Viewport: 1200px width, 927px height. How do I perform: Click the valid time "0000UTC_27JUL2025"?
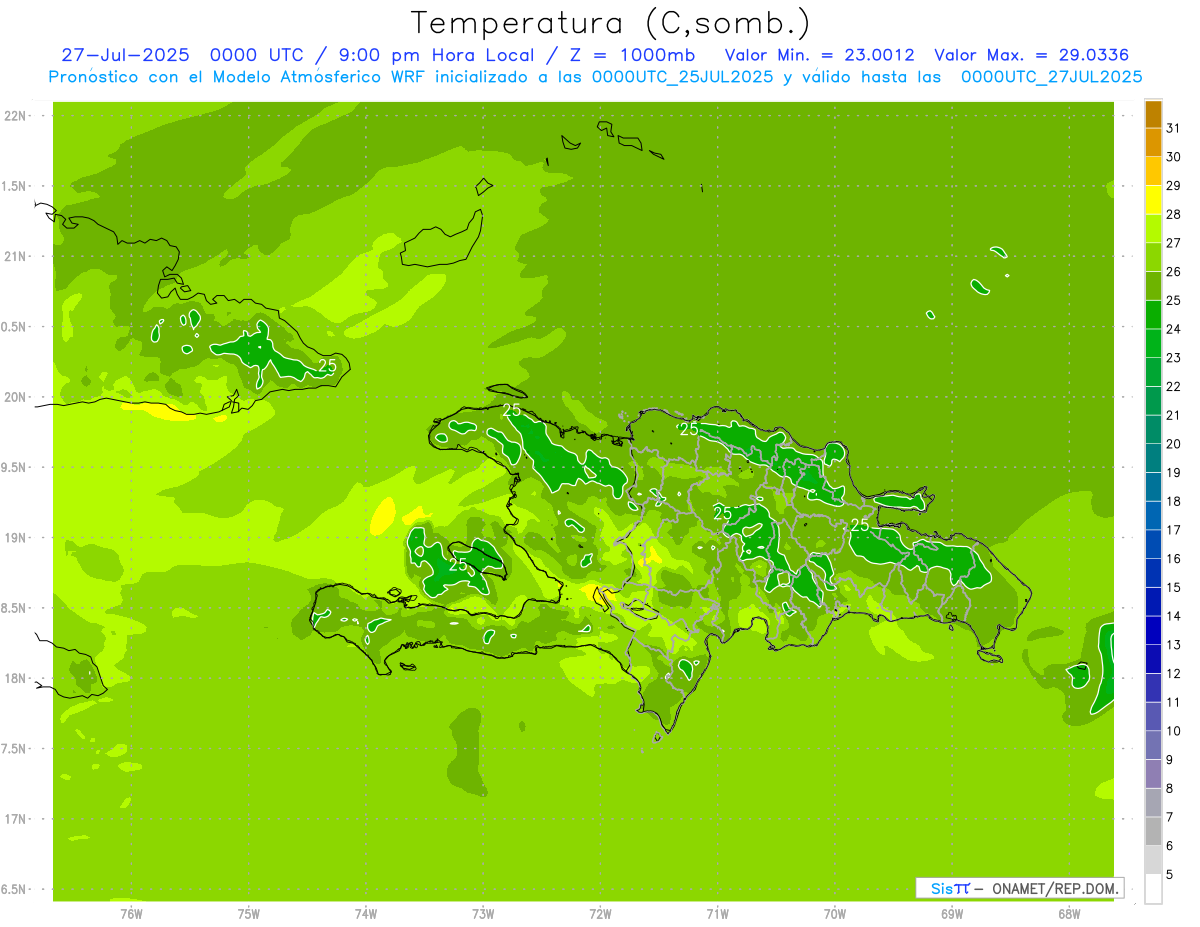[x=1051, y=77]
